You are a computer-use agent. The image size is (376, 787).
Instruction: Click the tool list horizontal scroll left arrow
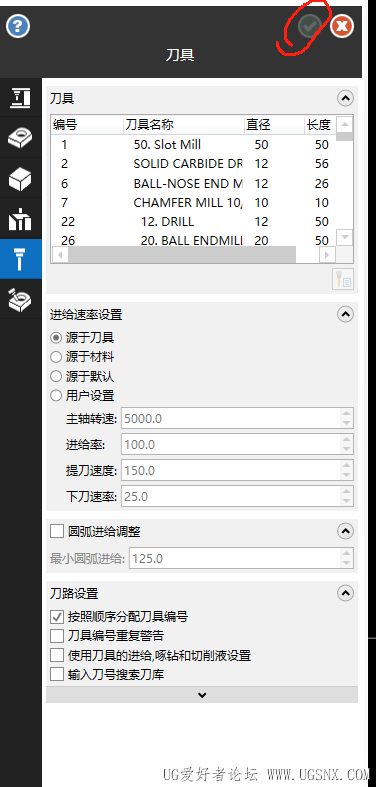[60, 255]
